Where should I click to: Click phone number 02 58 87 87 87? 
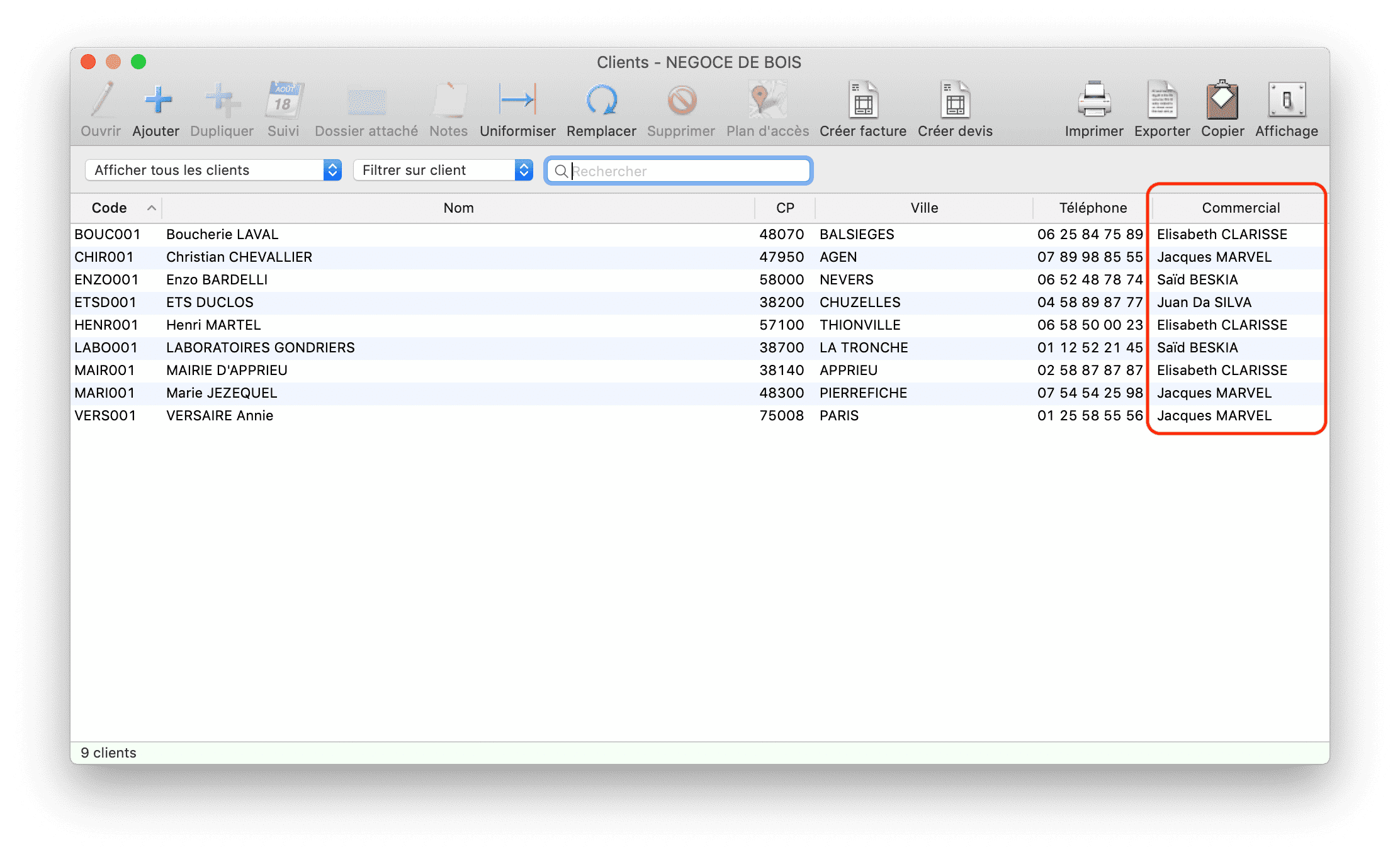(1090, 370)
